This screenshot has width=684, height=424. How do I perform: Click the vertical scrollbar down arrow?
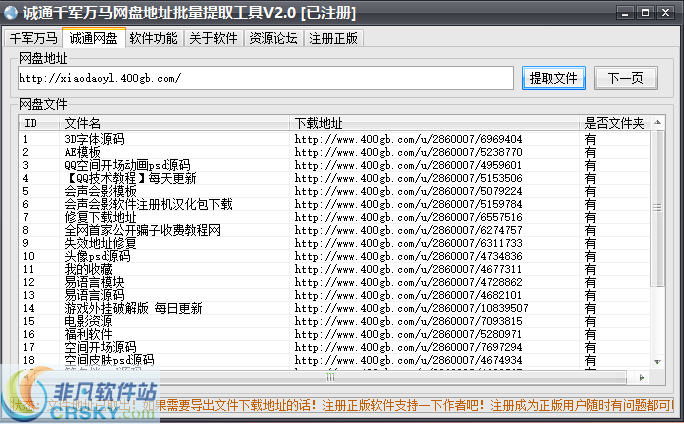point(657,362)
